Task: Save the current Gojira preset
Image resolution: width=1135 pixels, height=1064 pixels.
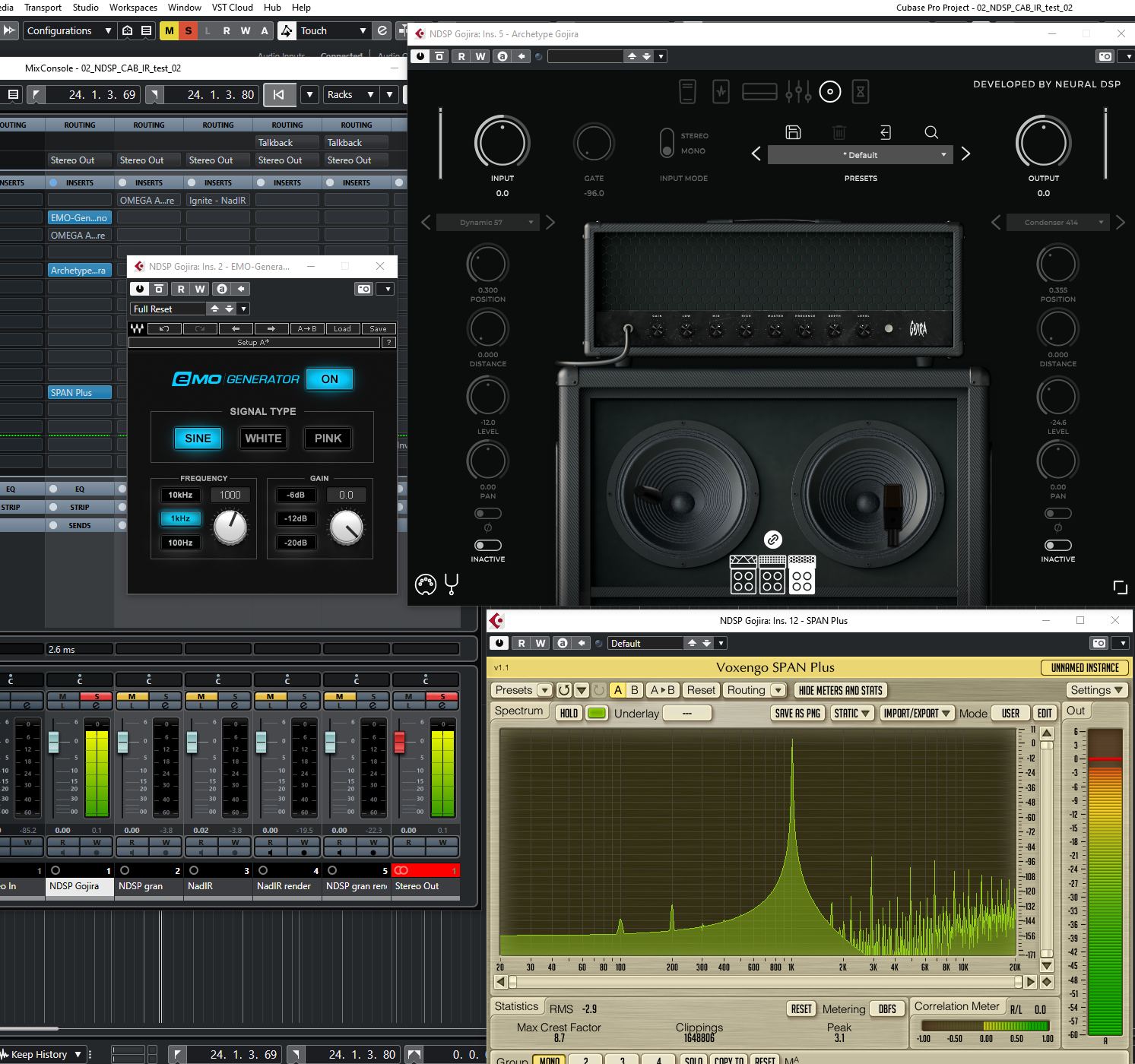Action: (793, 132)
